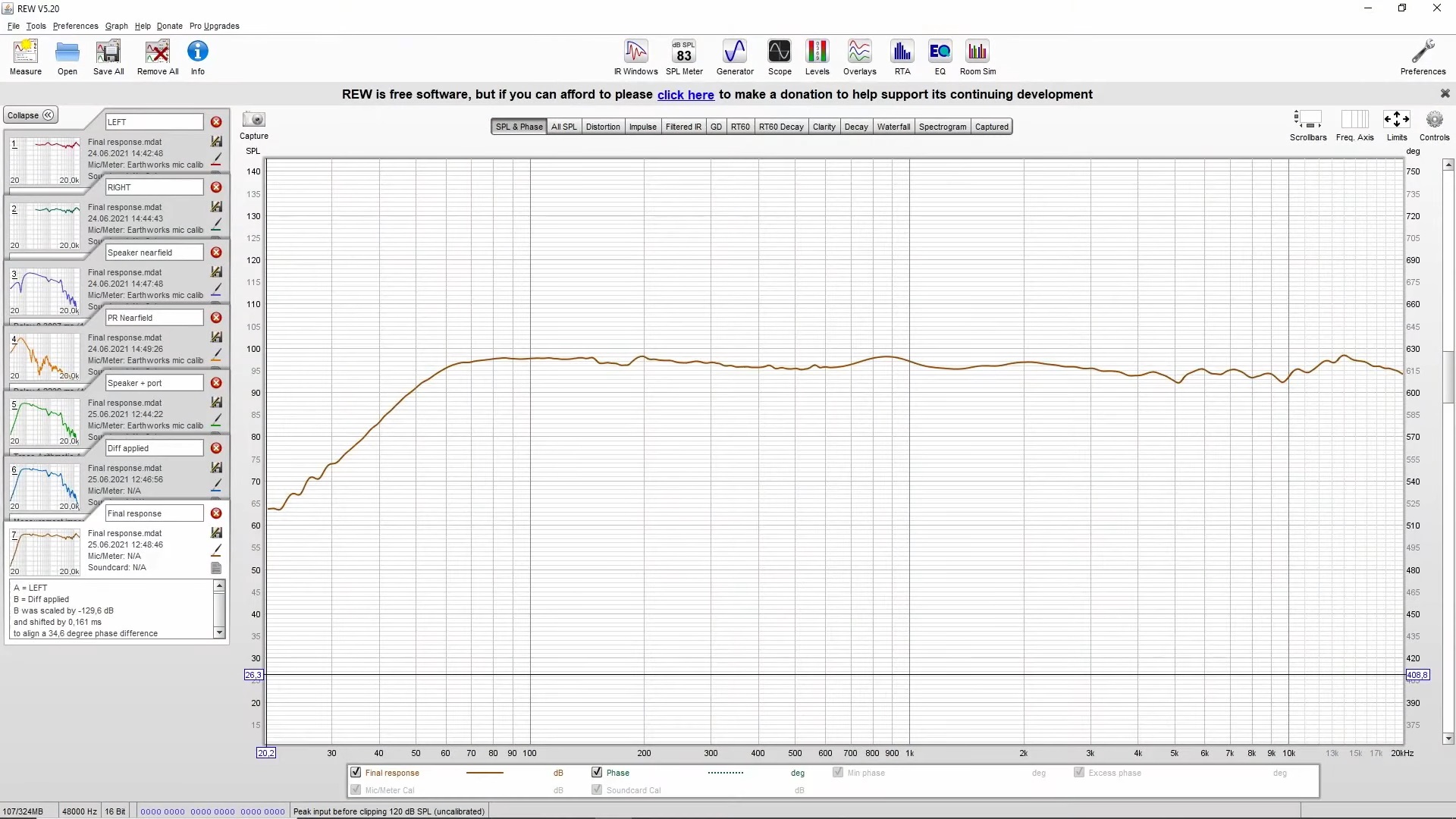This screenshot has height=819, width=1456.
Task: Open graph Limits settings
Action: coord(1396,120)
